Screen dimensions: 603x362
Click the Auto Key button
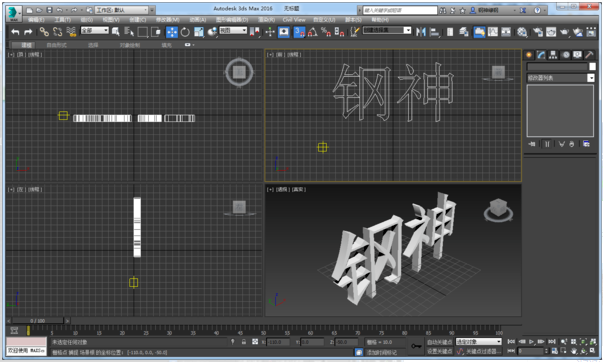point(440,342)
